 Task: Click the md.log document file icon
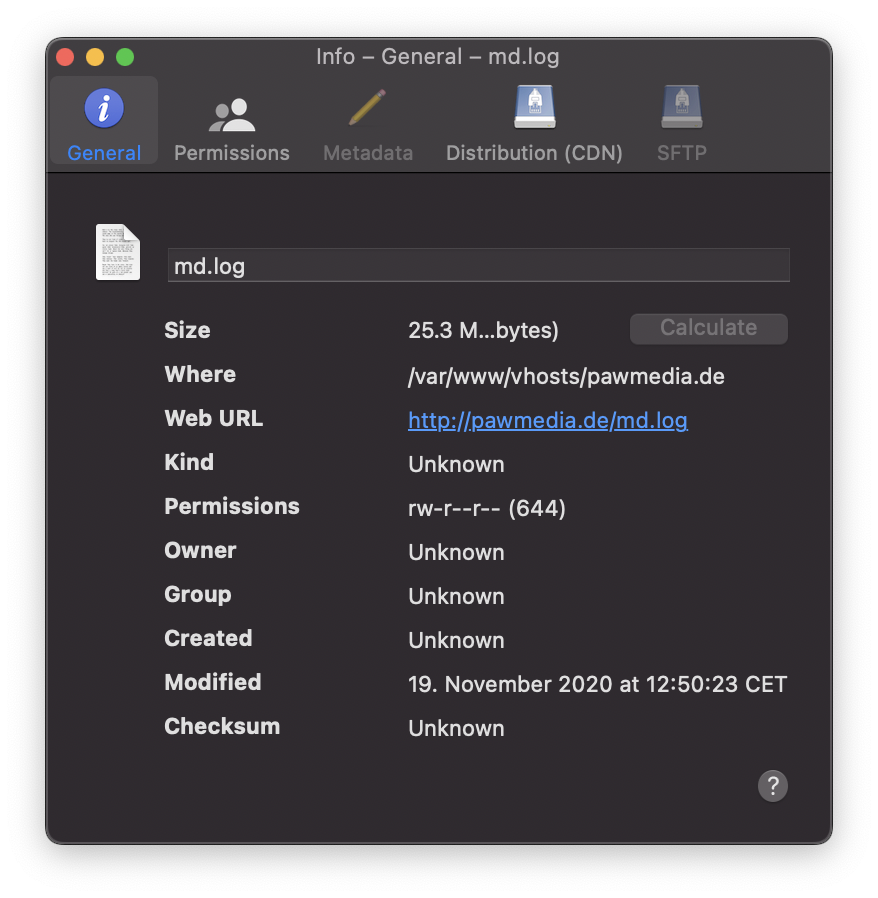117,252
